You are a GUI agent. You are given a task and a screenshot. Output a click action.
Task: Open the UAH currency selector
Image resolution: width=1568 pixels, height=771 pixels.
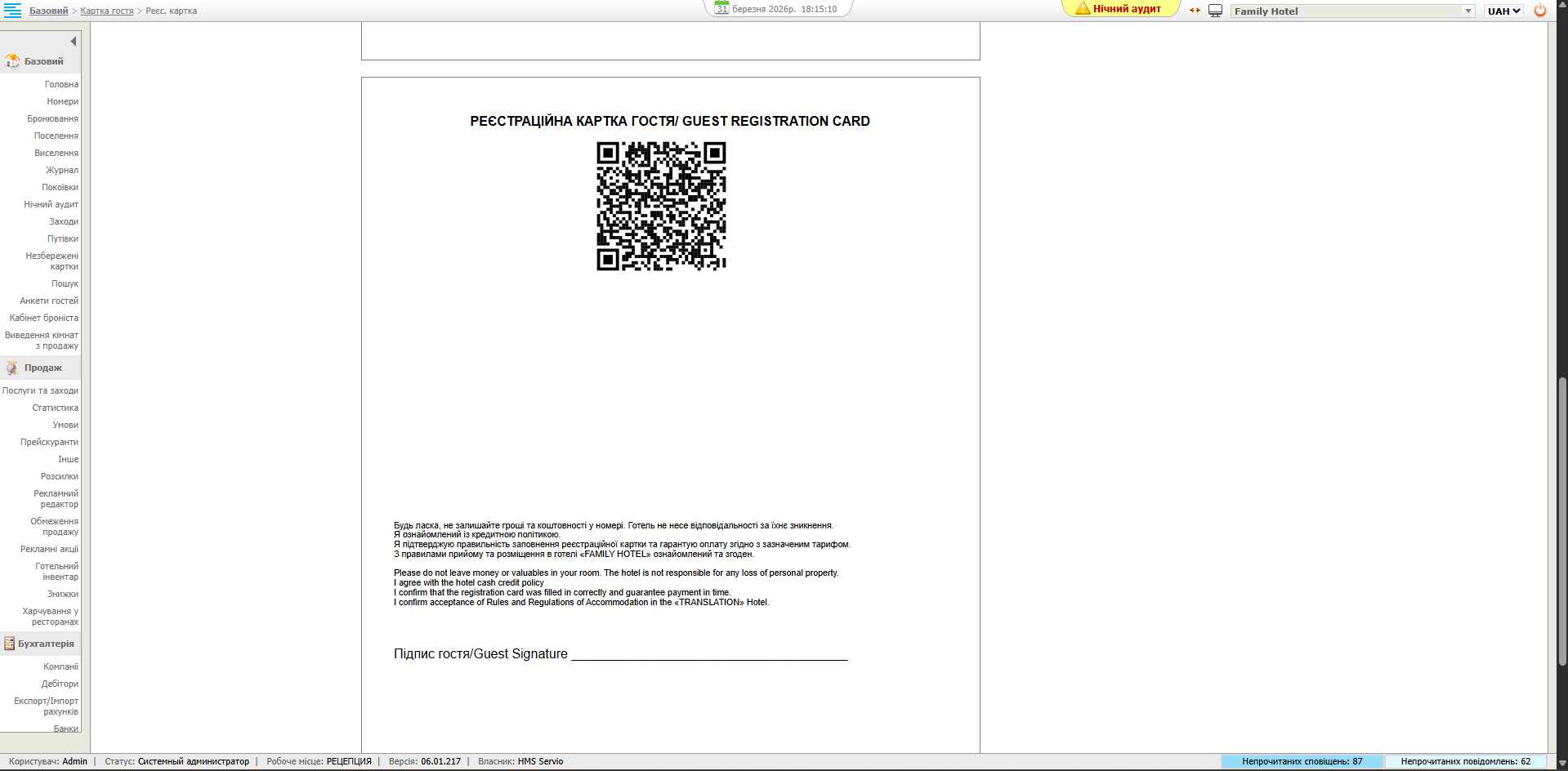coord(1503,11)
